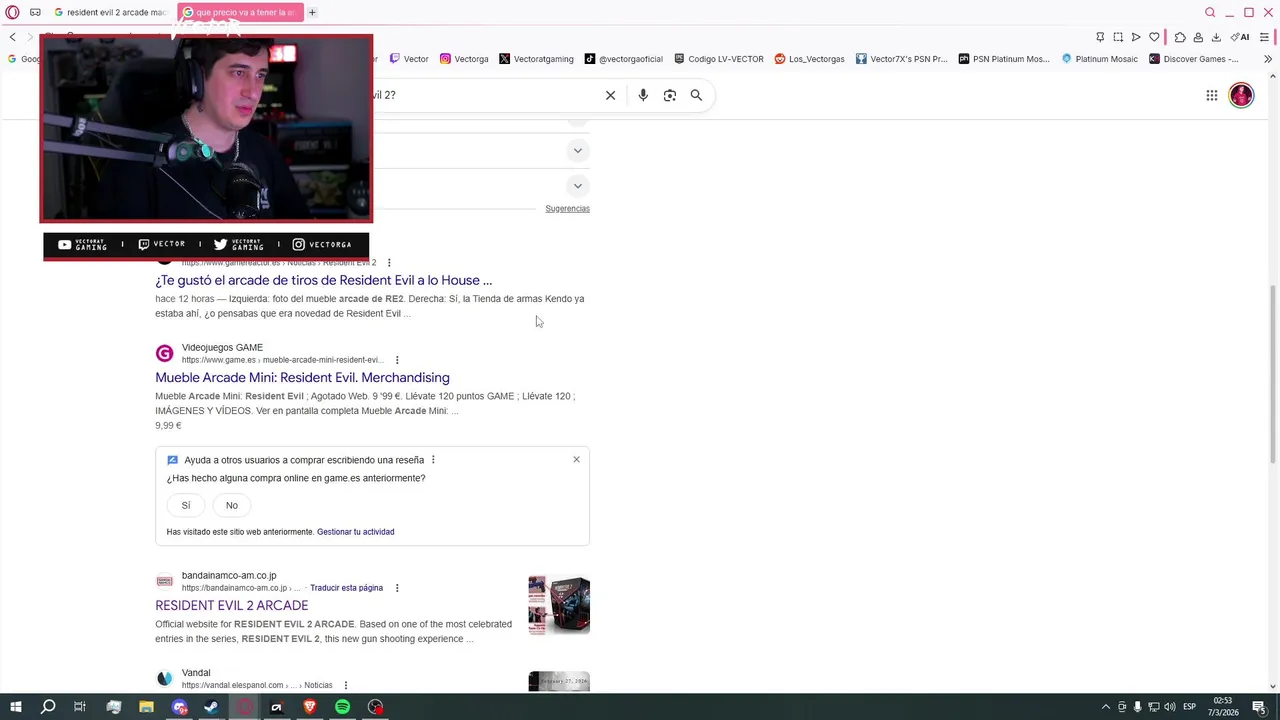Open more options for bandainamco-am.co.jp result
Viewport: 1280px width, 720px height.
397,588
